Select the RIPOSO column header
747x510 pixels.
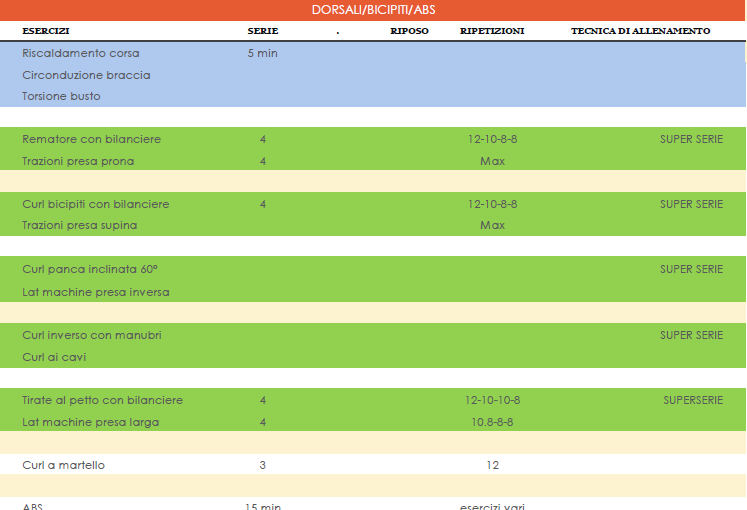point(409,31)
